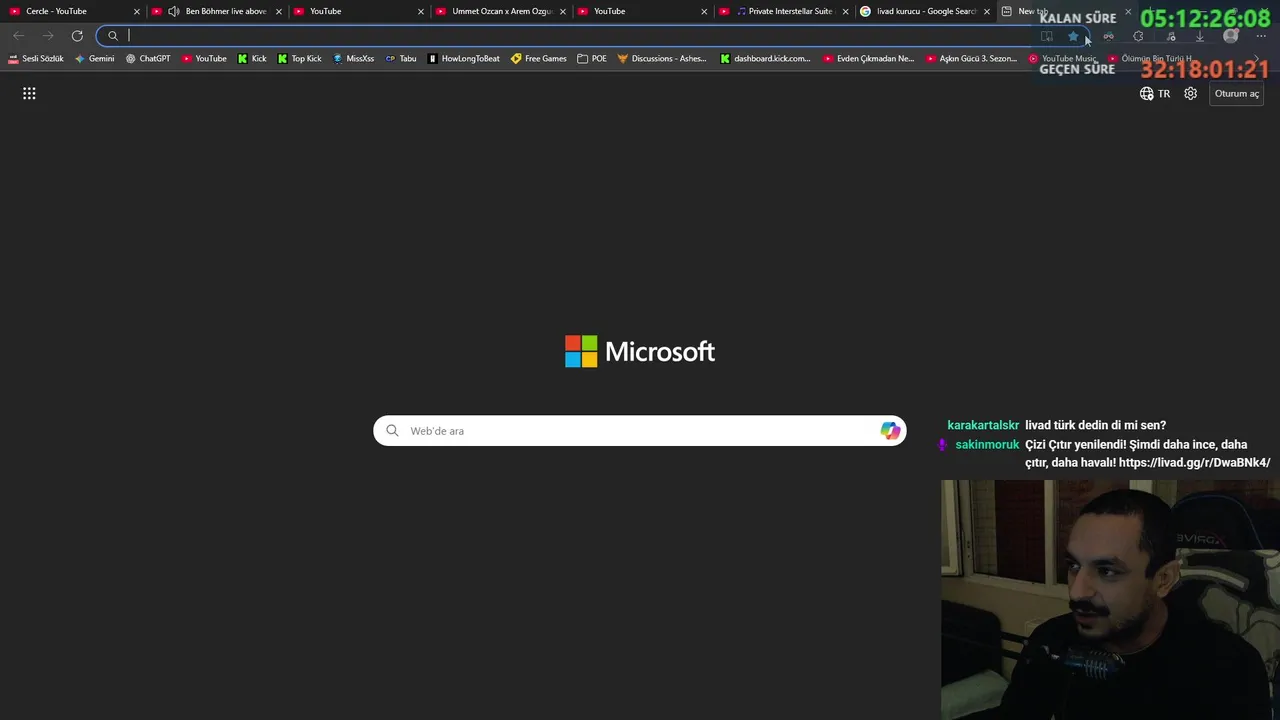
Task: Open YouTube bookmark in bookmarks bar
Action: point(205,58)
